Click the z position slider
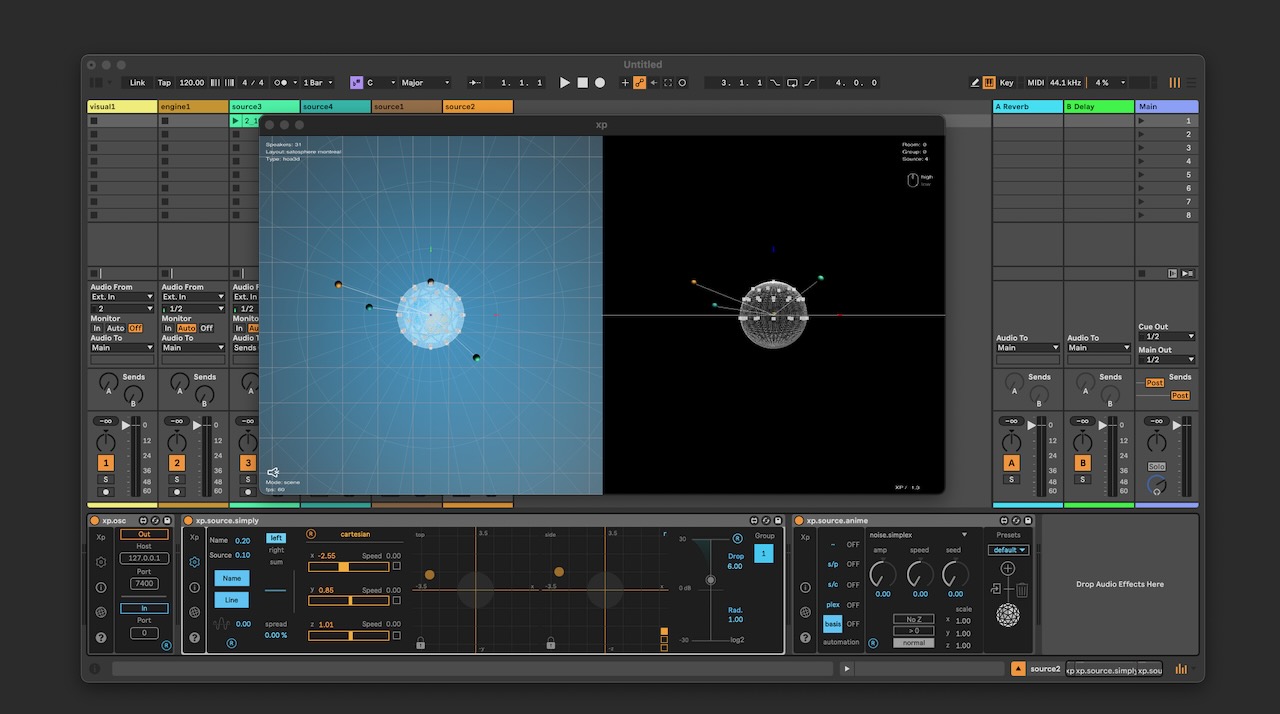The image size is (1280, 714). click(x=348, y=635)
